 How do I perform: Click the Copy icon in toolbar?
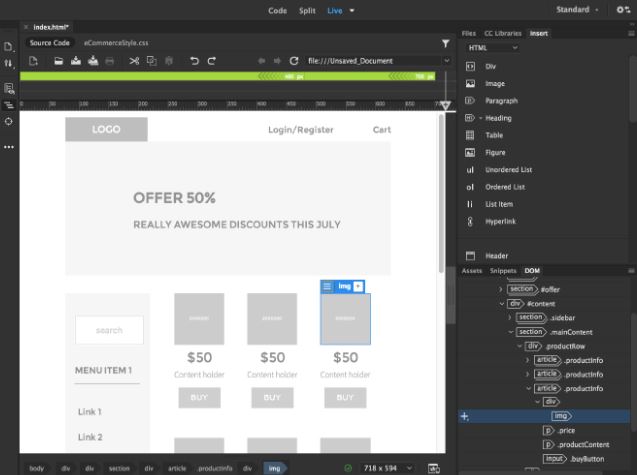tap(152, 61)
